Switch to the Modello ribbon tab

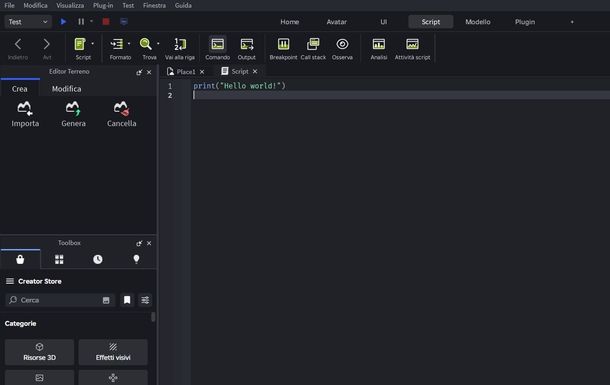pos(478,22)
